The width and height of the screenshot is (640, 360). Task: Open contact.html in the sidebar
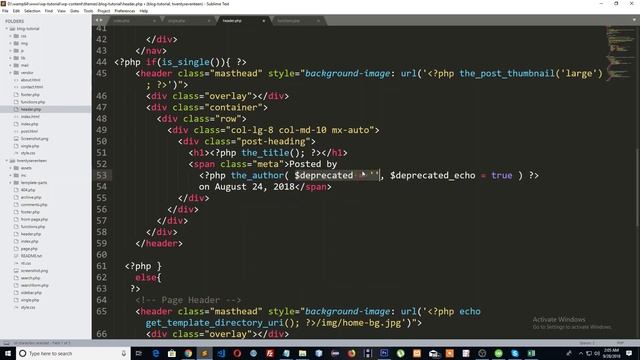tap(32, 87)
